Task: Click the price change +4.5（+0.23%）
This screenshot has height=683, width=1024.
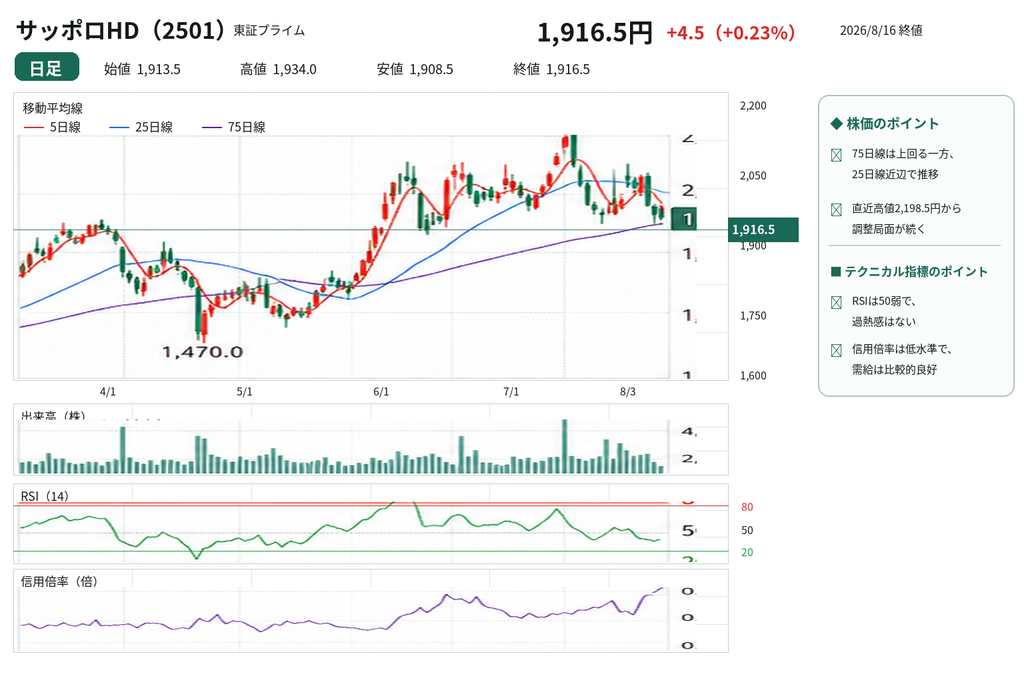Action: (x=730, y=33)
